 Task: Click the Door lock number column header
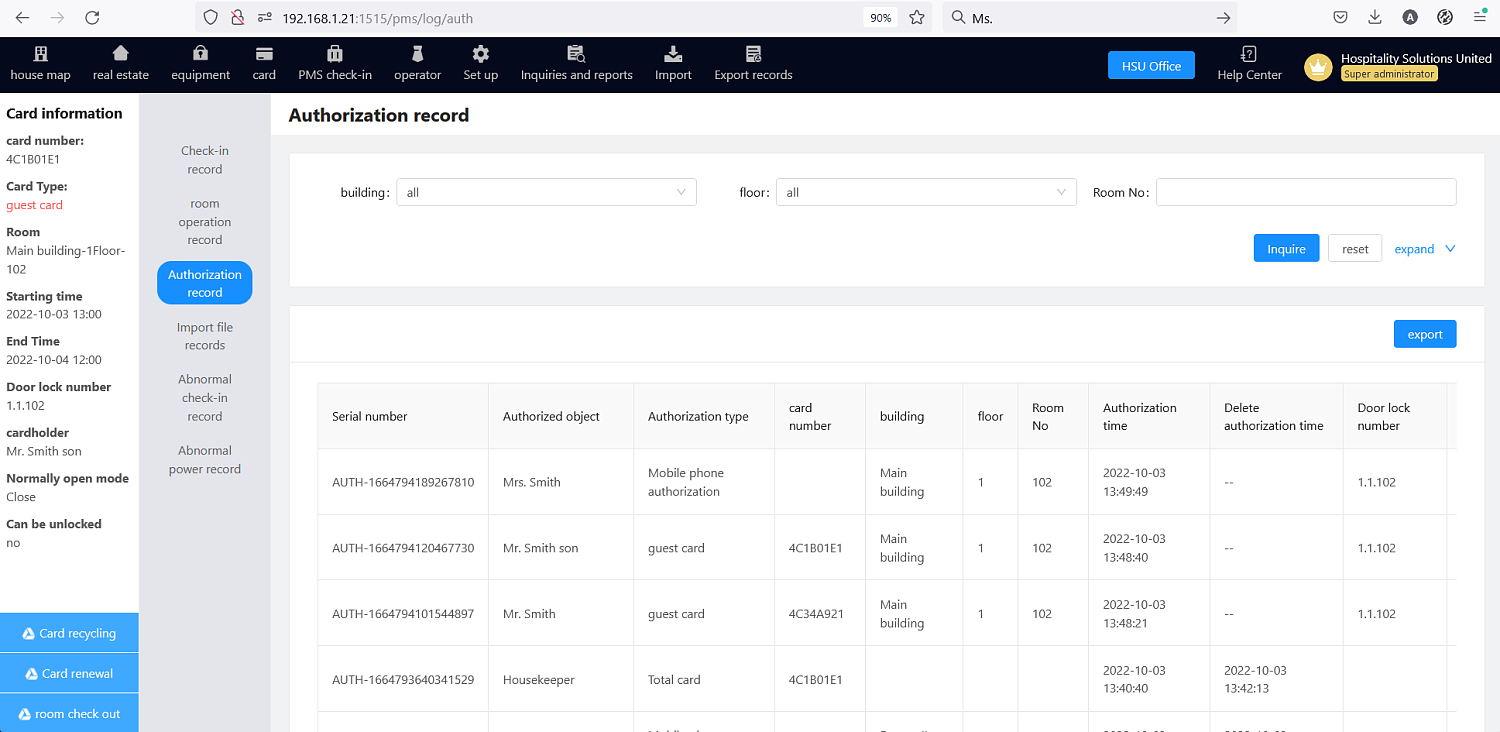[x=1395, y=416]
